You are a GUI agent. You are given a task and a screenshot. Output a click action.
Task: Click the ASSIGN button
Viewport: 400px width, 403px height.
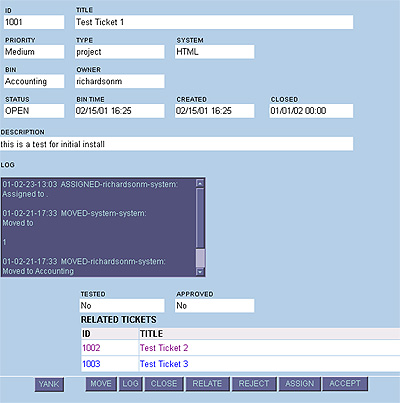pyautogui.click(x=300, y=384)
